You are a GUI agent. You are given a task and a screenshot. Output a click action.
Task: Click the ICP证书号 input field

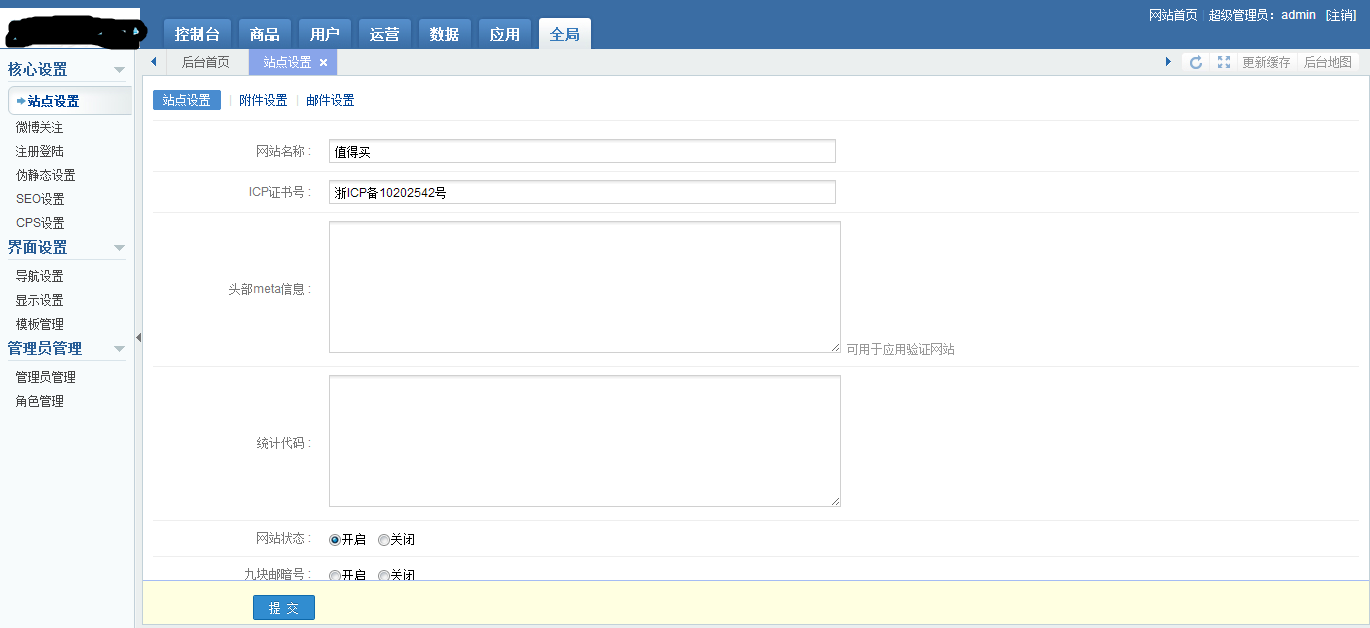(x=582, y=192)
